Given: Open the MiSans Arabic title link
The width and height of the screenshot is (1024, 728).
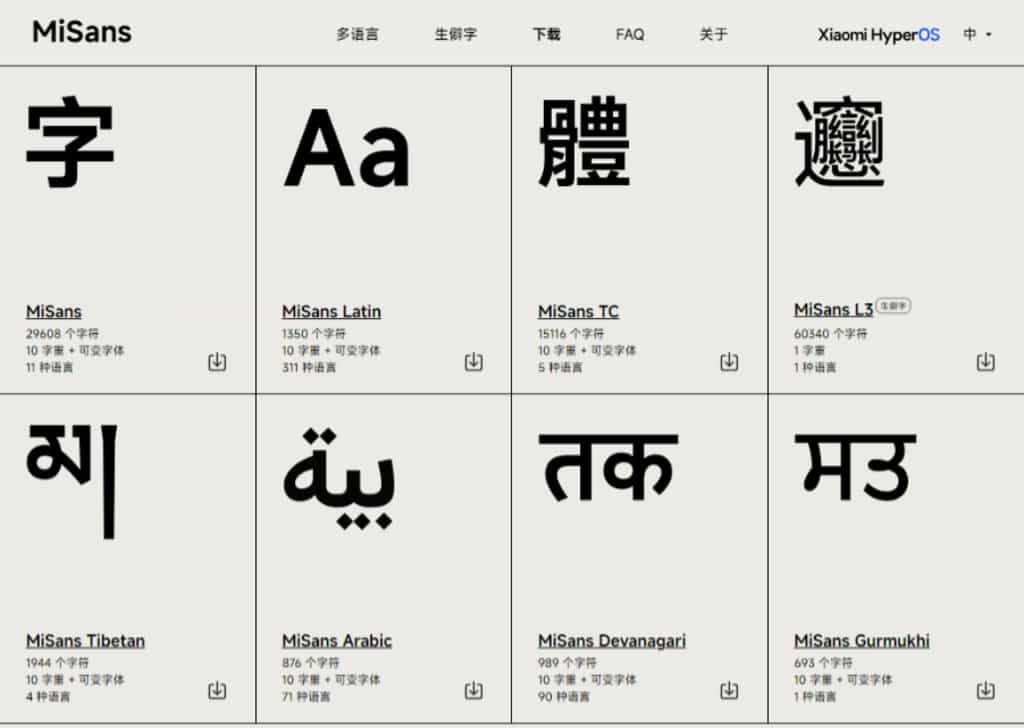Looking at the screenshot, I should (337, 641).
